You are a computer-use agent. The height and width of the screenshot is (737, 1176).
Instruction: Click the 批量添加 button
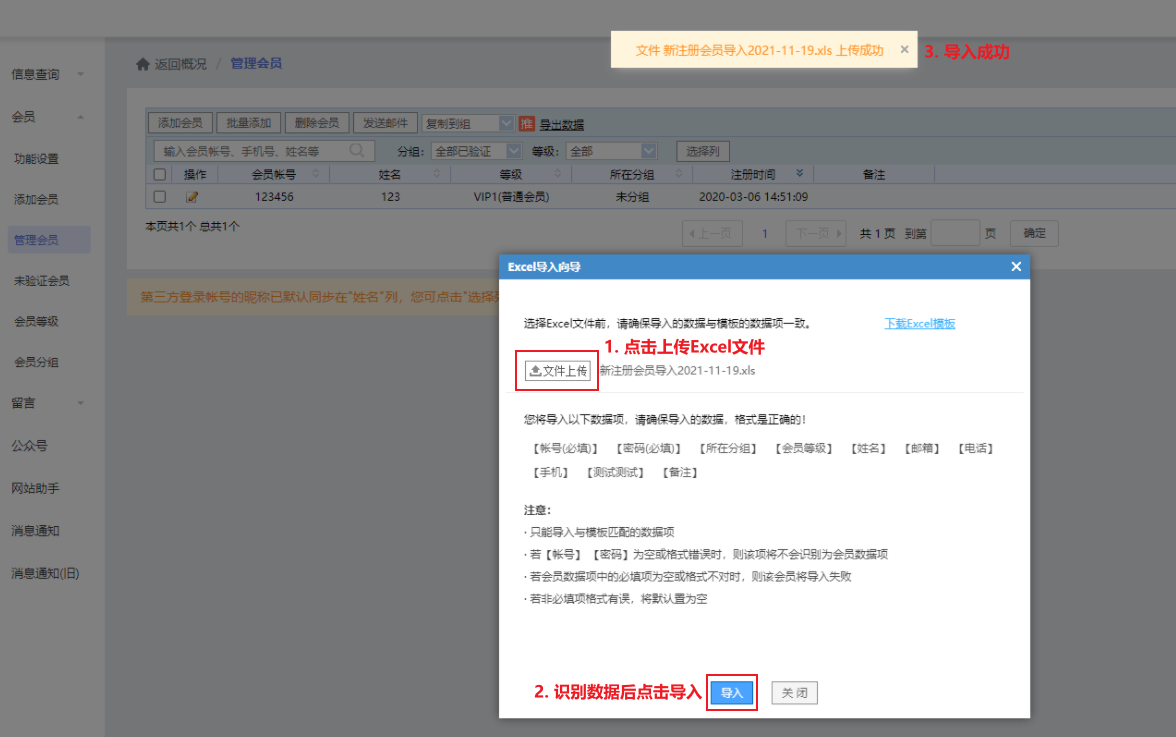point(248,123)
